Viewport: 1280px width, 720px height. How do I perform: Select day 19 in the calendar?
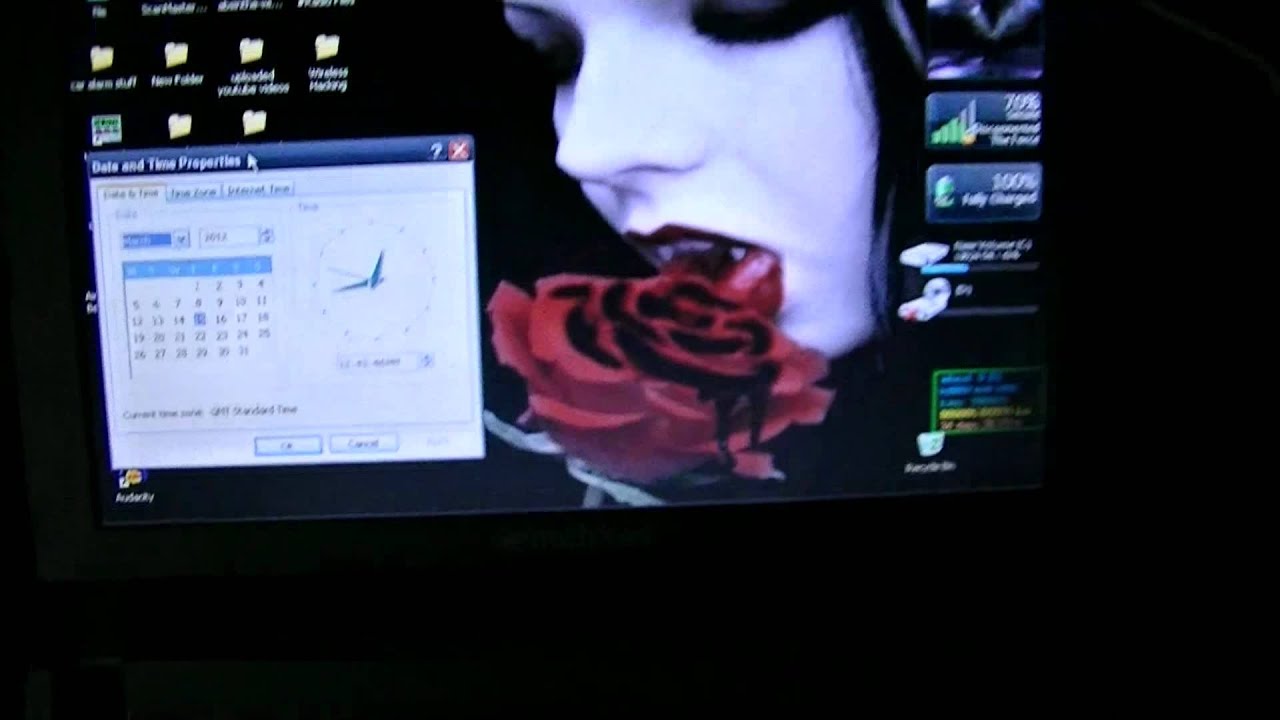(x=138, y=339)
